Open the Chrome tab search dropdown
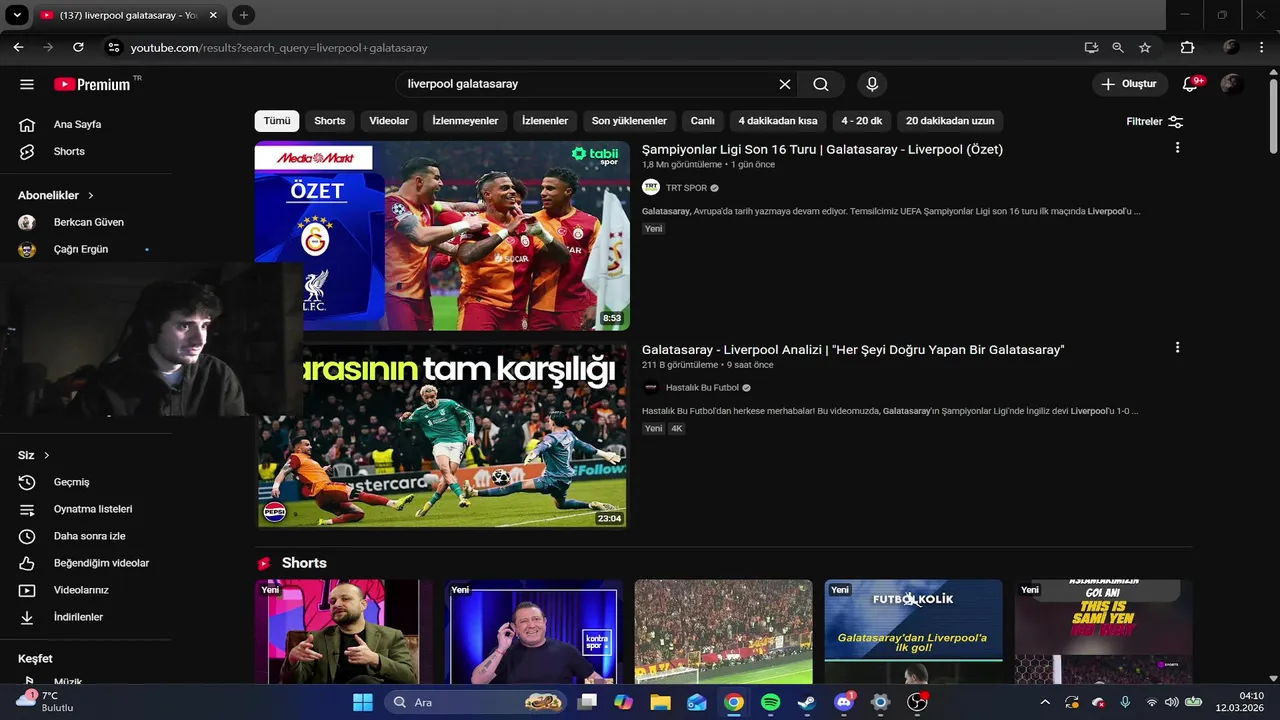Screen dimensions: 1280x720 pos(17,15)
